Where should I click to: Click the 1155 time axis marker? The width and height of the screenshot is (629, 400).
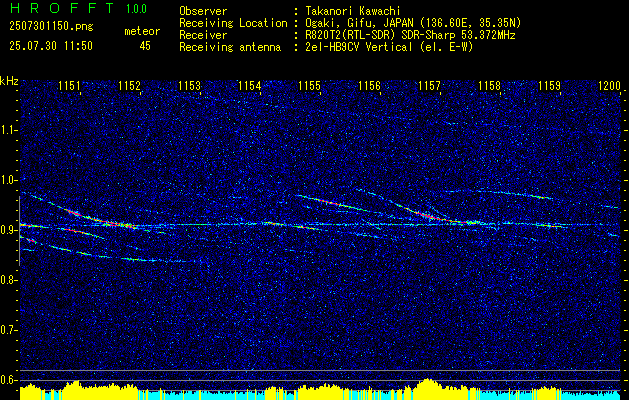click(310, 86)
